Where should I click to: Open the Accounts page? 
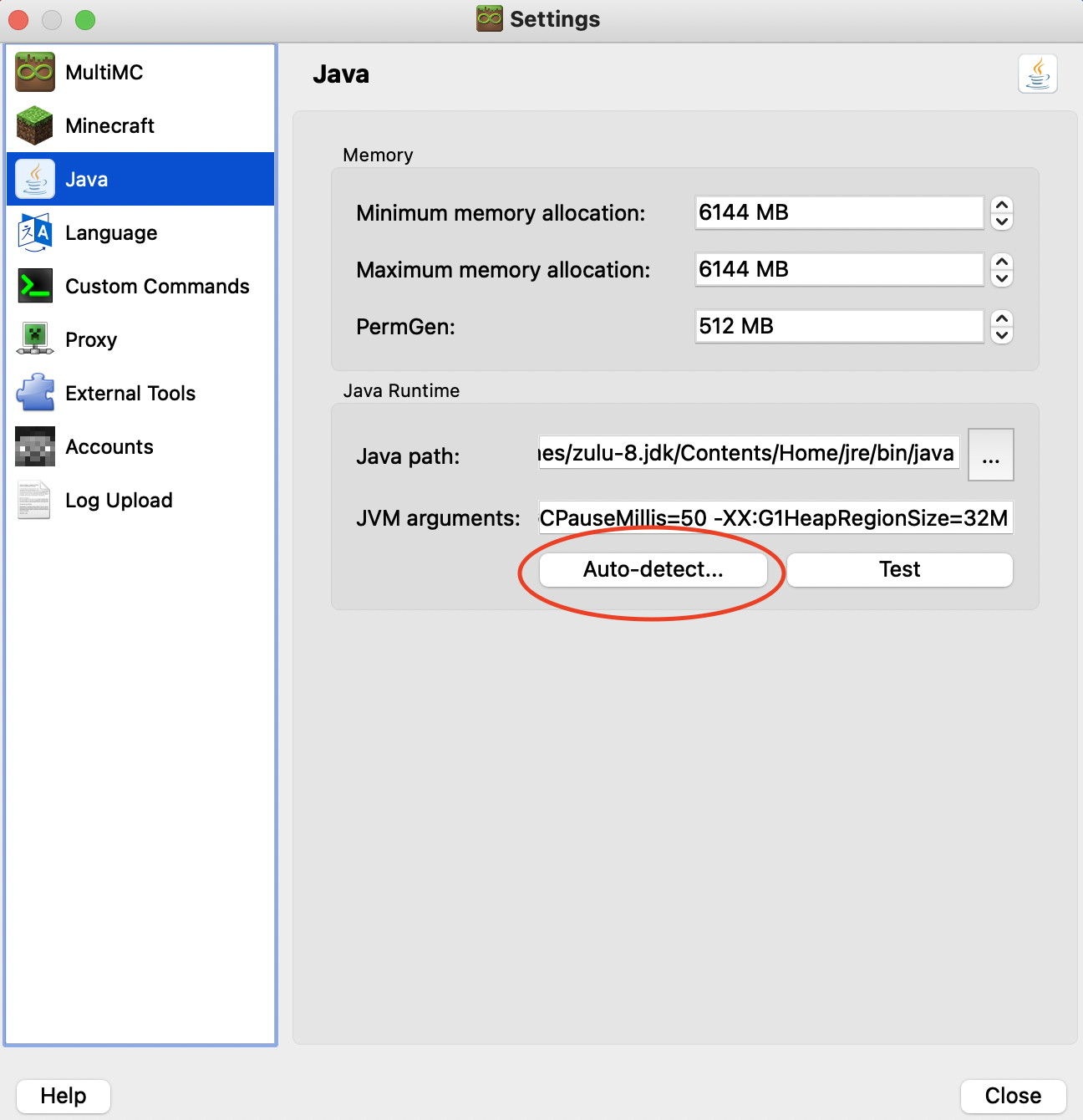click(140, 446)
